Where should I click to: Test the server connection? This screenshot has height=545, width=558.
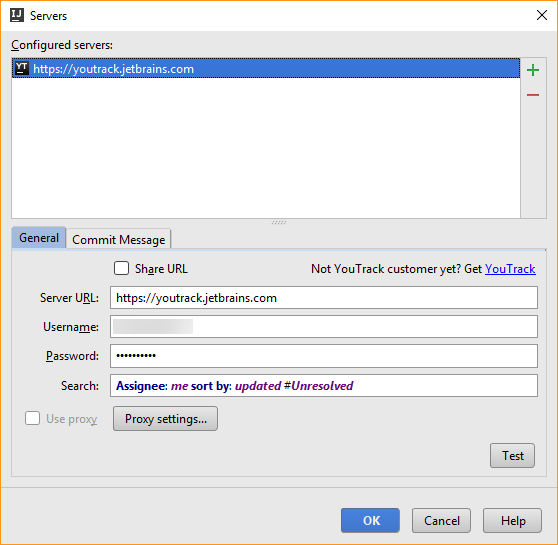512,455
